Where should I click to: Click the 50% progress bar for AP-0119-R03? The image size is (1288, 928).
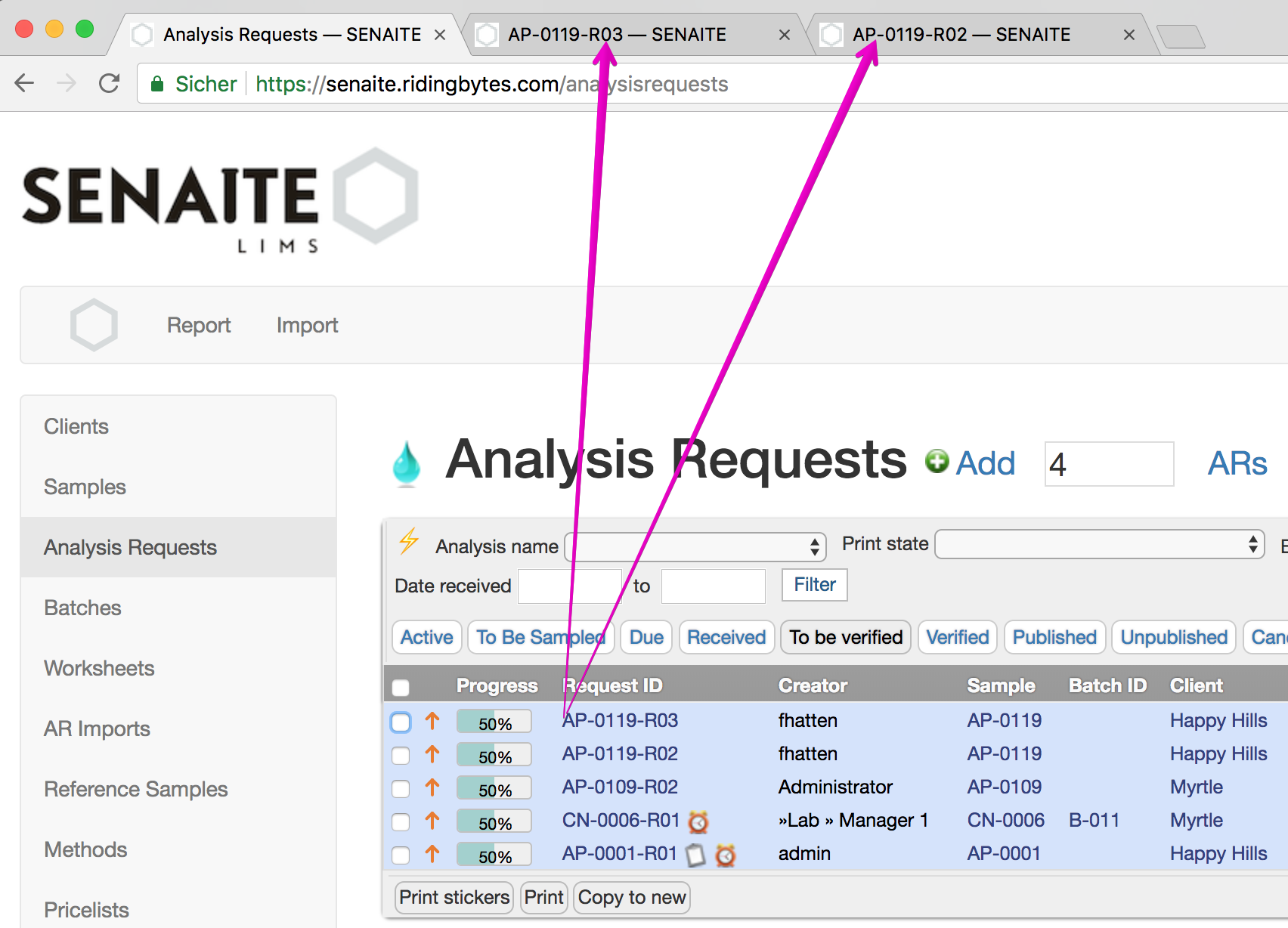pos(494,722)
